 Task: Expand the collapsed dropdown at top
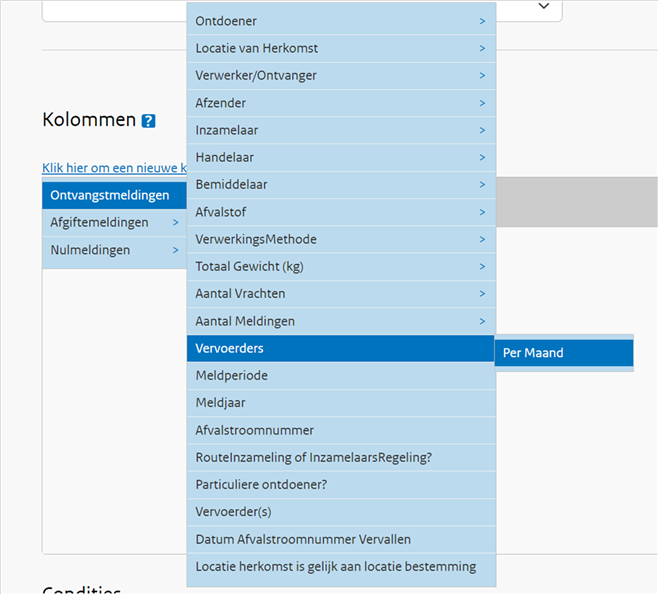coord(544,6)
